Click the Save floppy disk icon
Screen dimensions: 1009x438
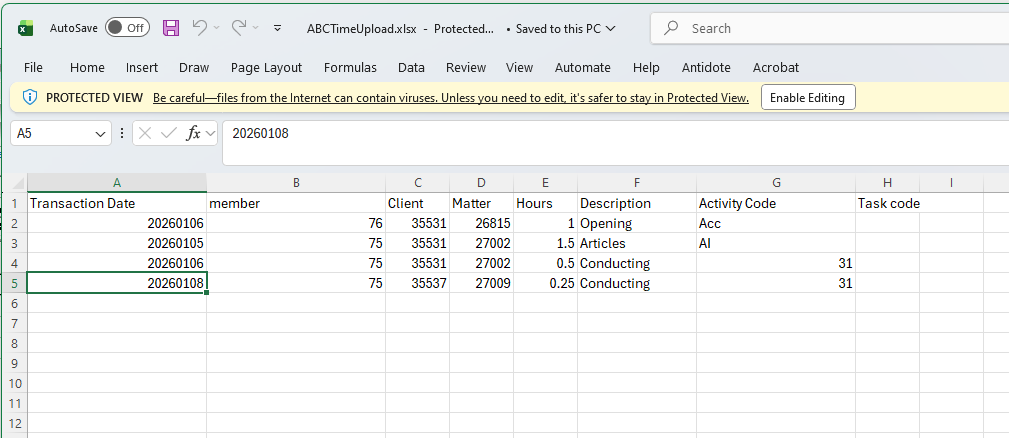point(171,28)
